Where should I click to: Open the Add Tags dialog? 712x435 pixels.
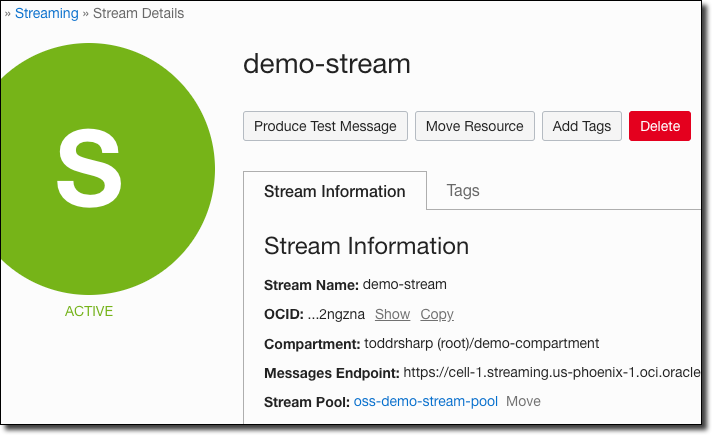click(x=582, y=126)
